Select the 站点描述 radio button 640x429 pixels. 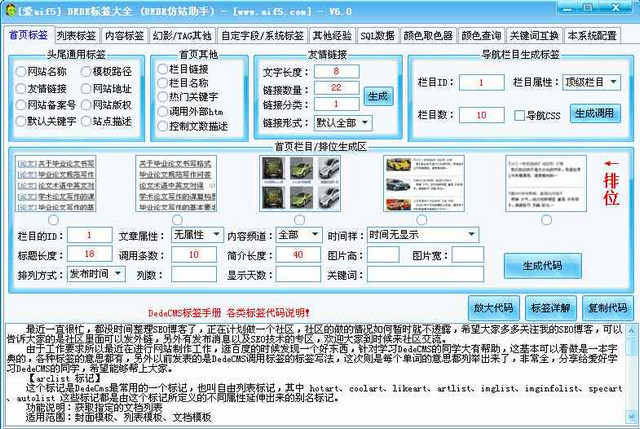pyautogui.click(x=85, y=121)
